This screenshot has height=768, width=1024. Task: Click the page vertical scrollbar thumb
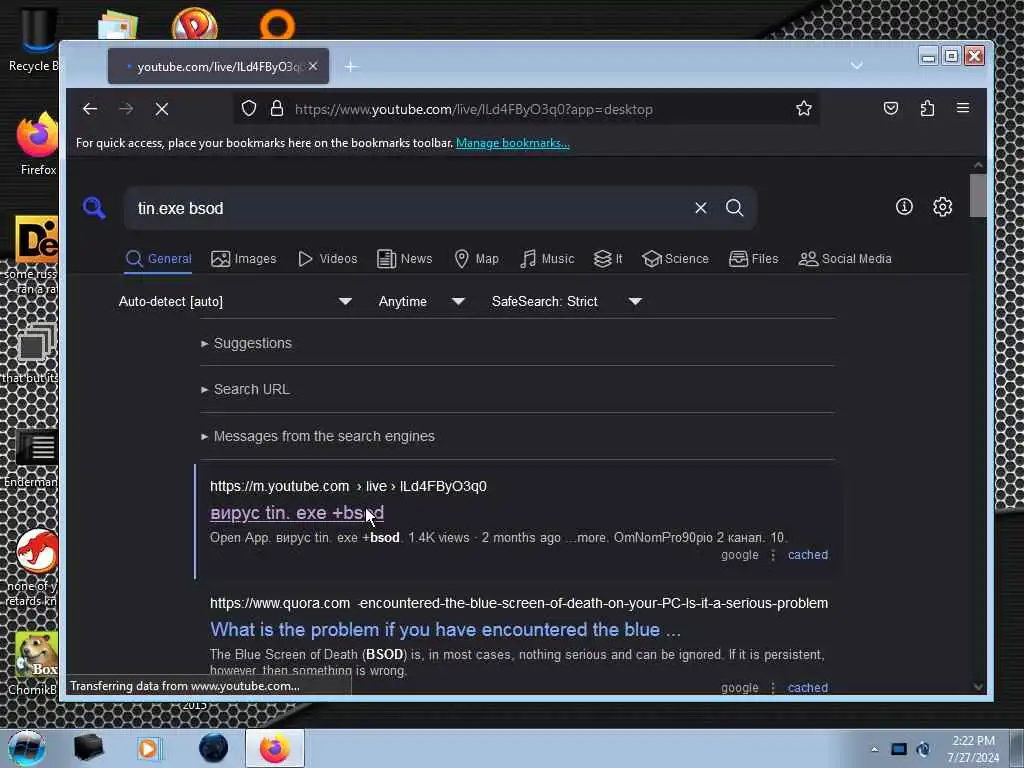[x=978, y=195]
